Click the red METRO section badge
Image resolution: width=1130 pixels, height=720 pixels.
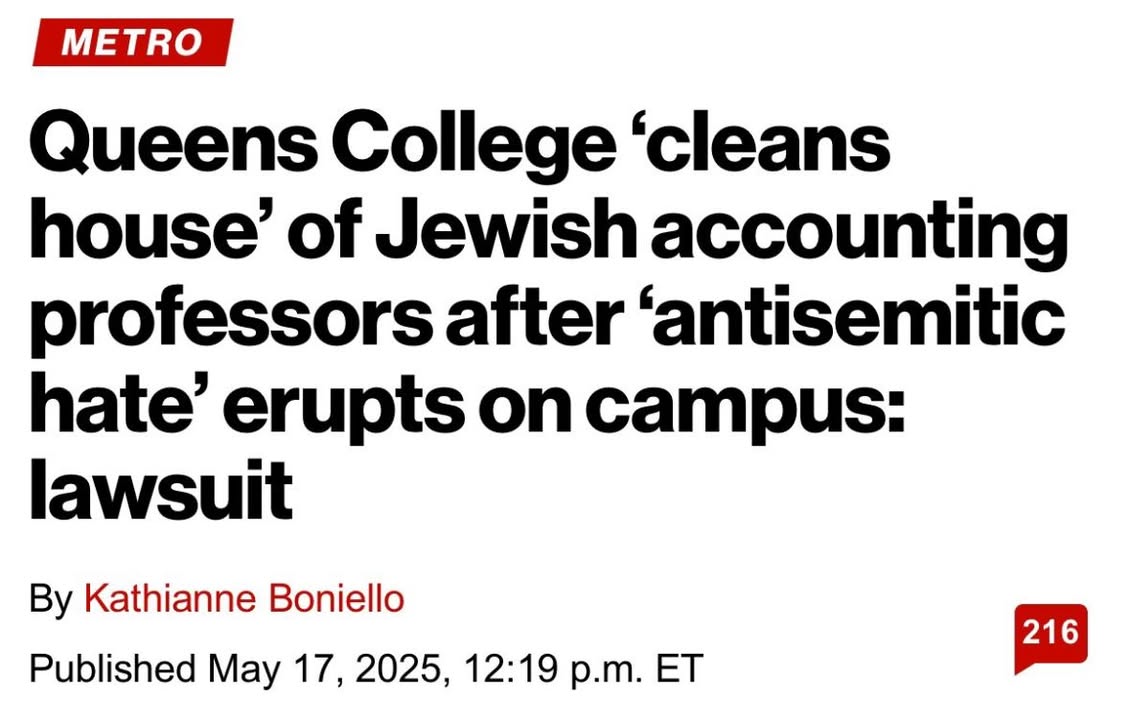click(x=133, y=42)
